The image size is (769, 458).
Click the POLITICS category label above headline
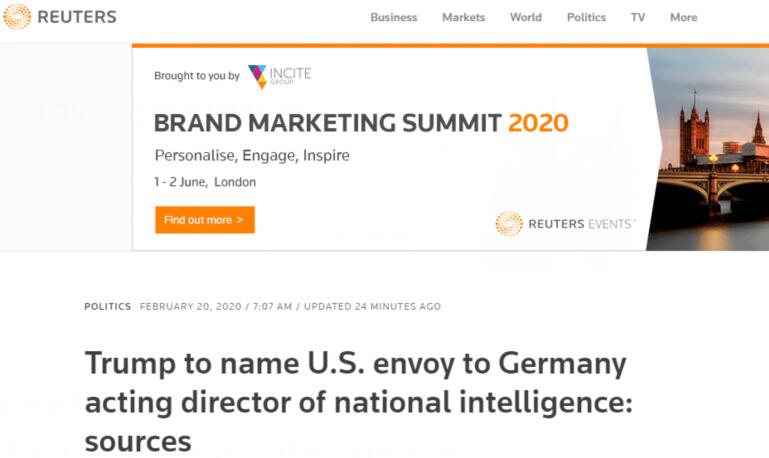pyautogui.click(x=107, y=306)
